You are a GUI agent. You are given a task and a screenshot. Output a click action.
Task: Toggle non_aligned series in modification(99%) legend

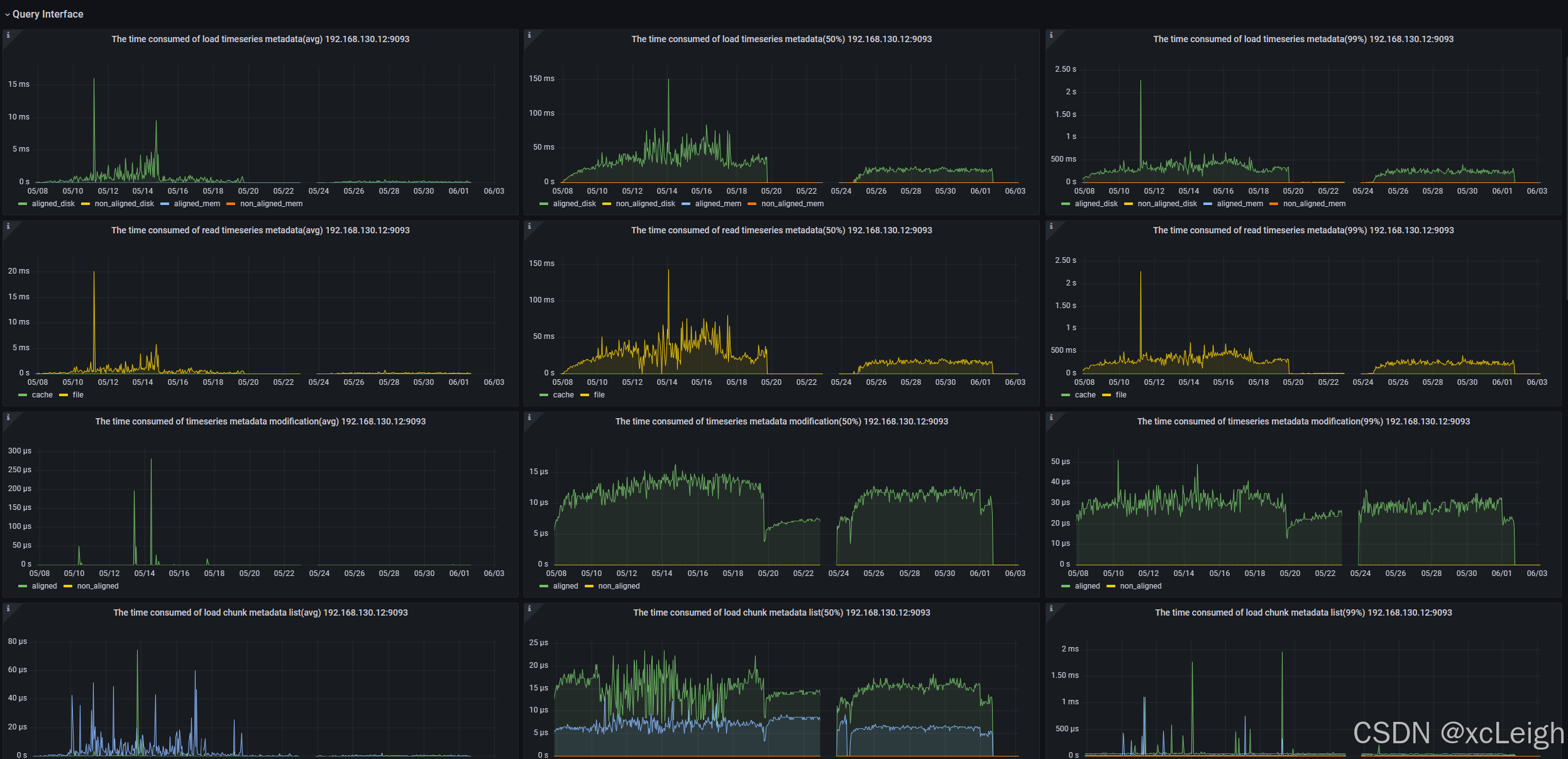1140,586
